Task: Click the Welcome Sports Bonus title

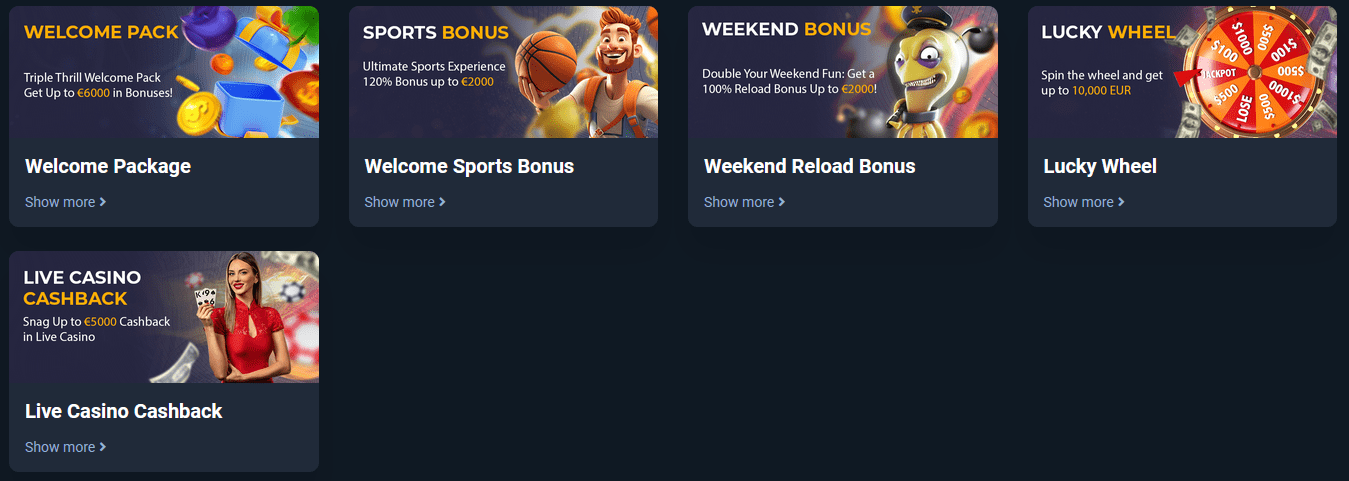Action: click(469, 166)
